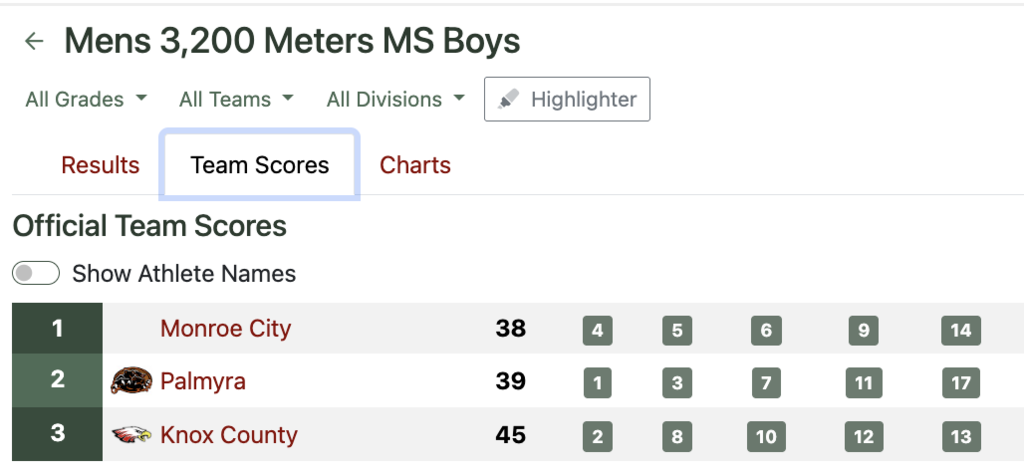Screen dimensions: 1024x476
Task: Open the Knox County team link
Action: [x=228, y=435]
